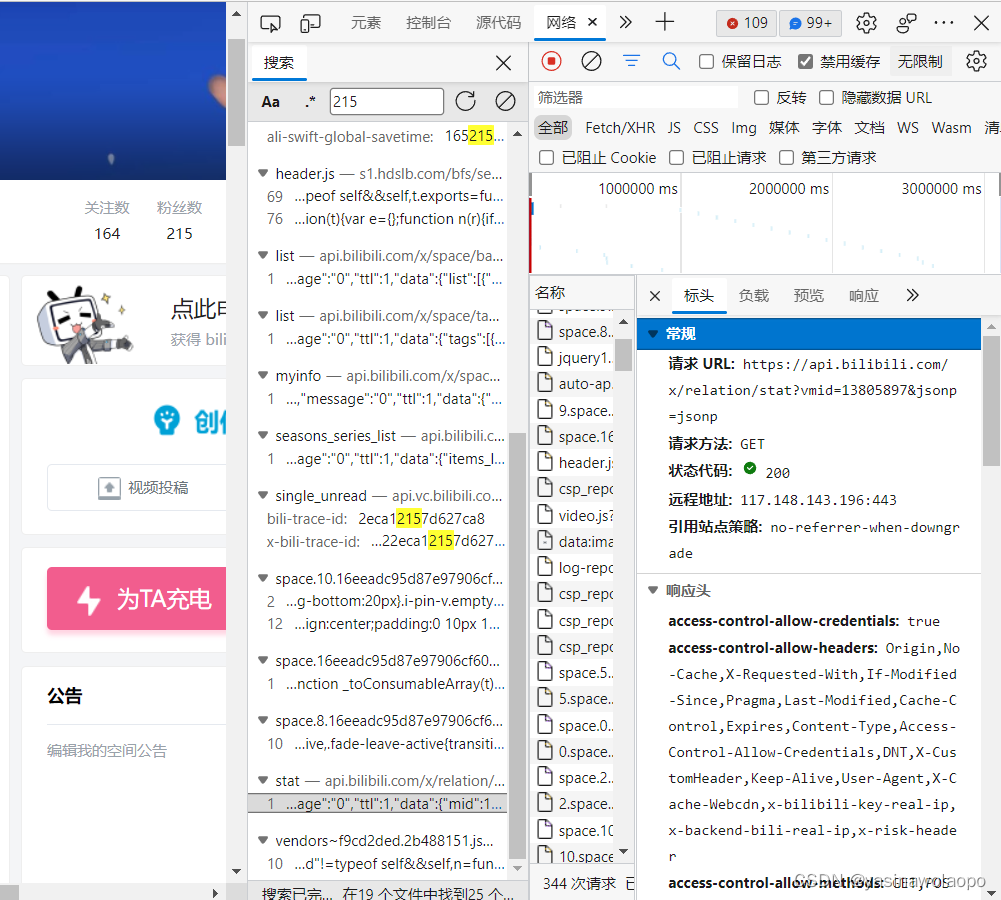Switch to the 元素 tab

pyautogui.click(x=366, y=23)
